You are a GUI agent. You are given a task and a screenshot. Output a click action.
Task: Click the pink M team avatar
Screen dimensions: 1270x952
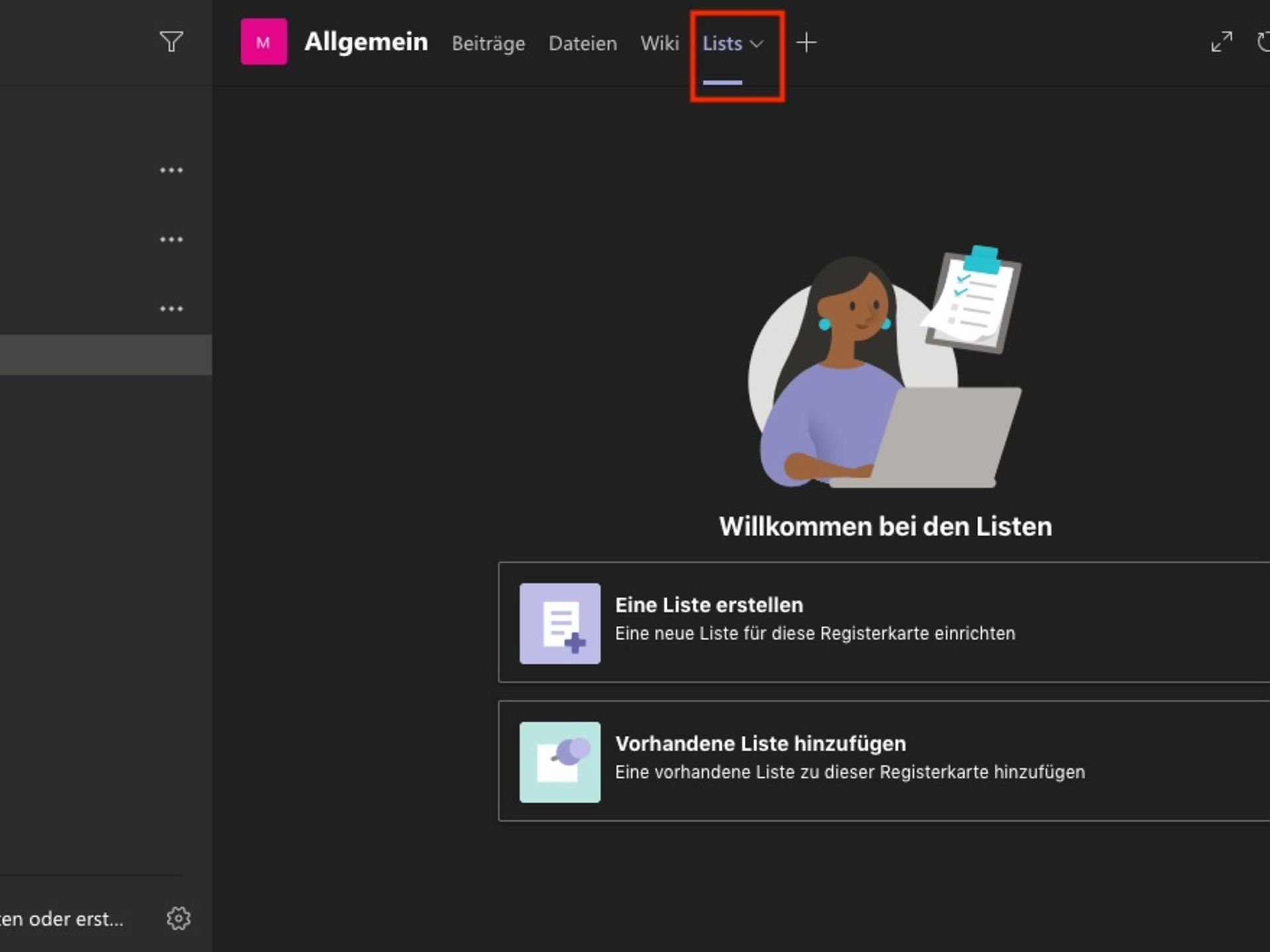(x=263, y=42)
